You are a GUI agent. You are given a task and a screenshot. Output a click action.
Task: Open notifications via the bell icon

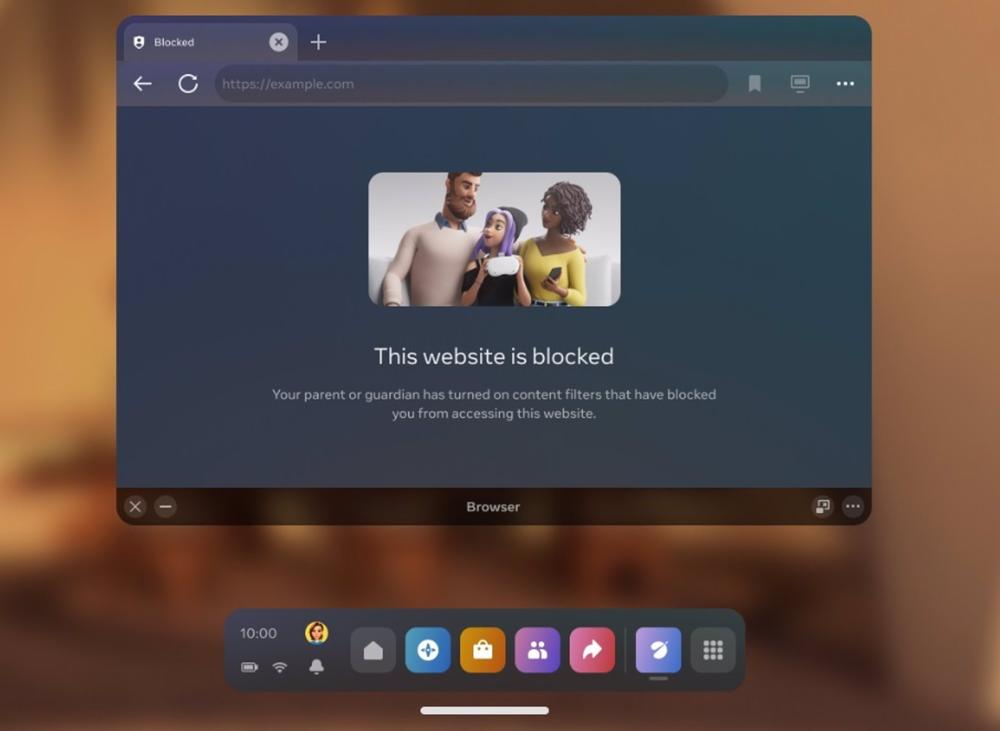317,667
